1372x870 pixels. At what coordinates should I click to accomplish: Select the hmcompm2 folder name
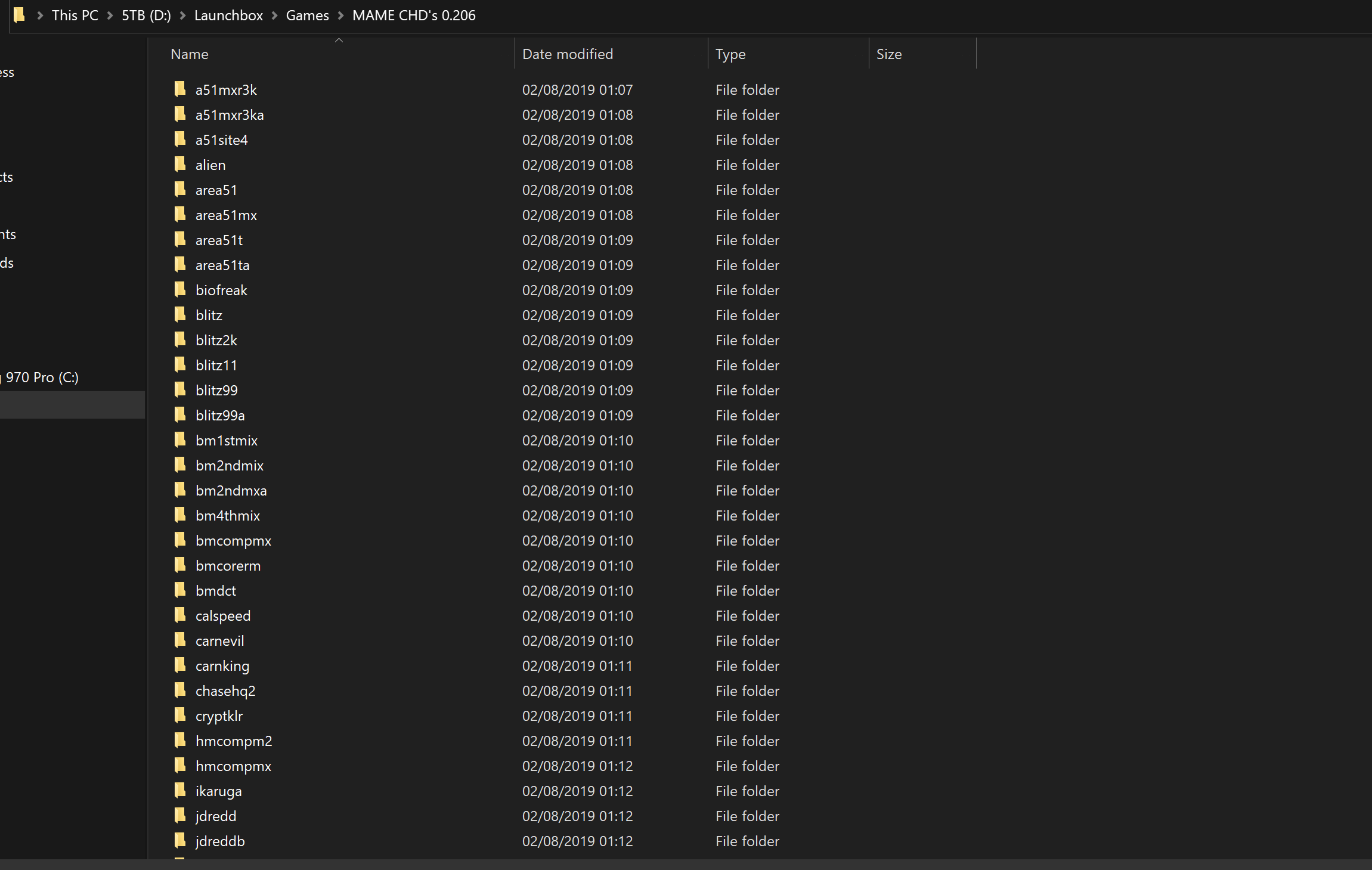234,741
